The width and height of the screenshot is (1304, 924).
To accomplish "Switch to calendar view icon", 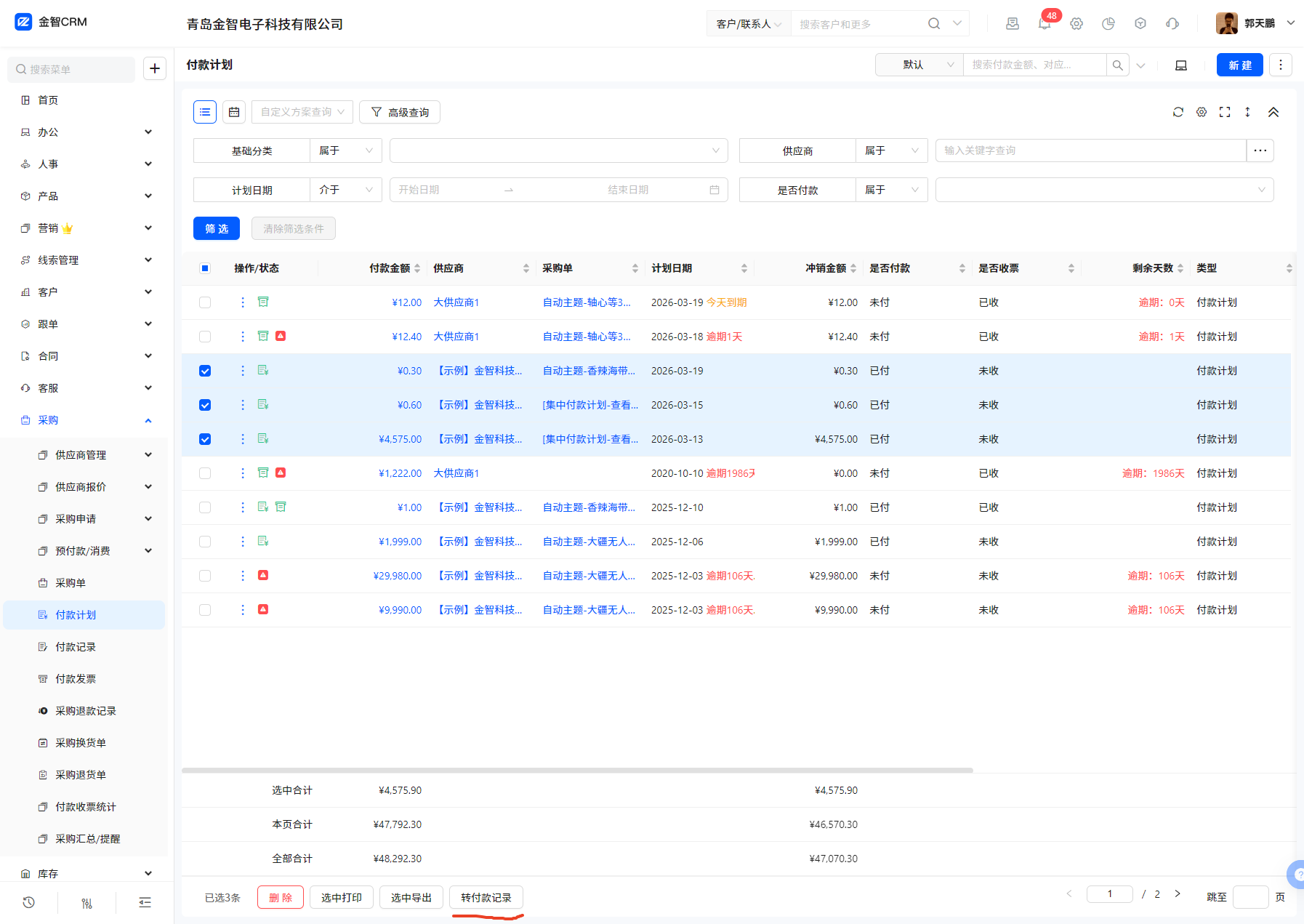I will click(x=234, y=112).
